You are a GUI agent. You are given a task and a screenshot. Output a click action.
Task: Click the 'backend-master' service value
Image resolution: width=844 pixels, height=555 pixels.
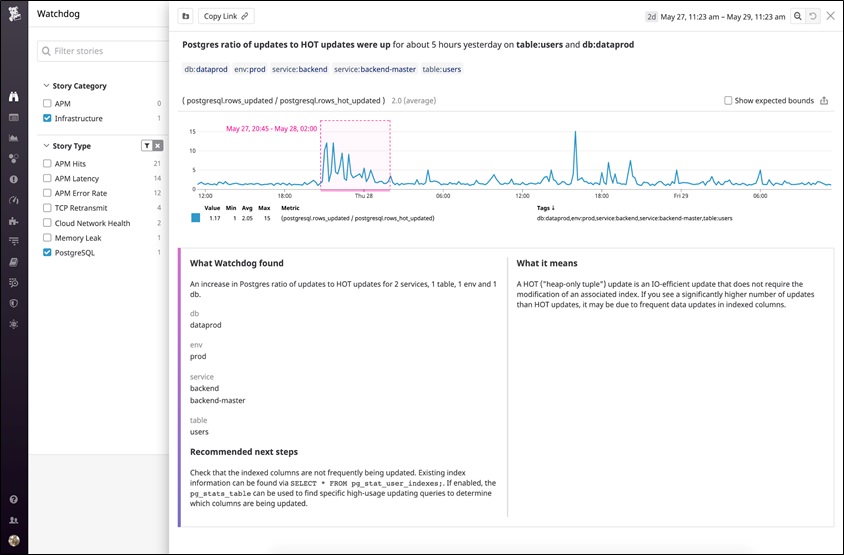217,401
